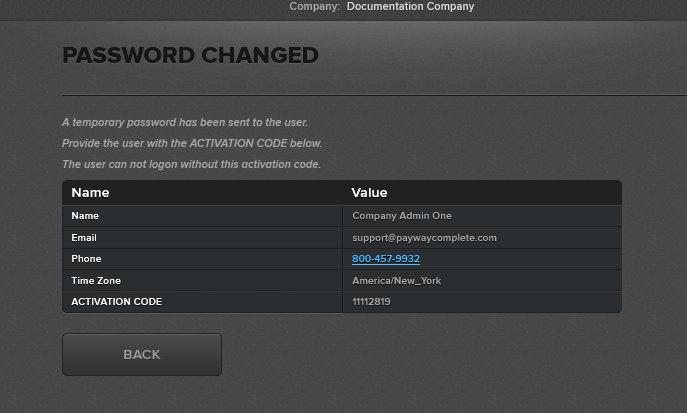
Task: Click the Phone row label
Action: 86,259
